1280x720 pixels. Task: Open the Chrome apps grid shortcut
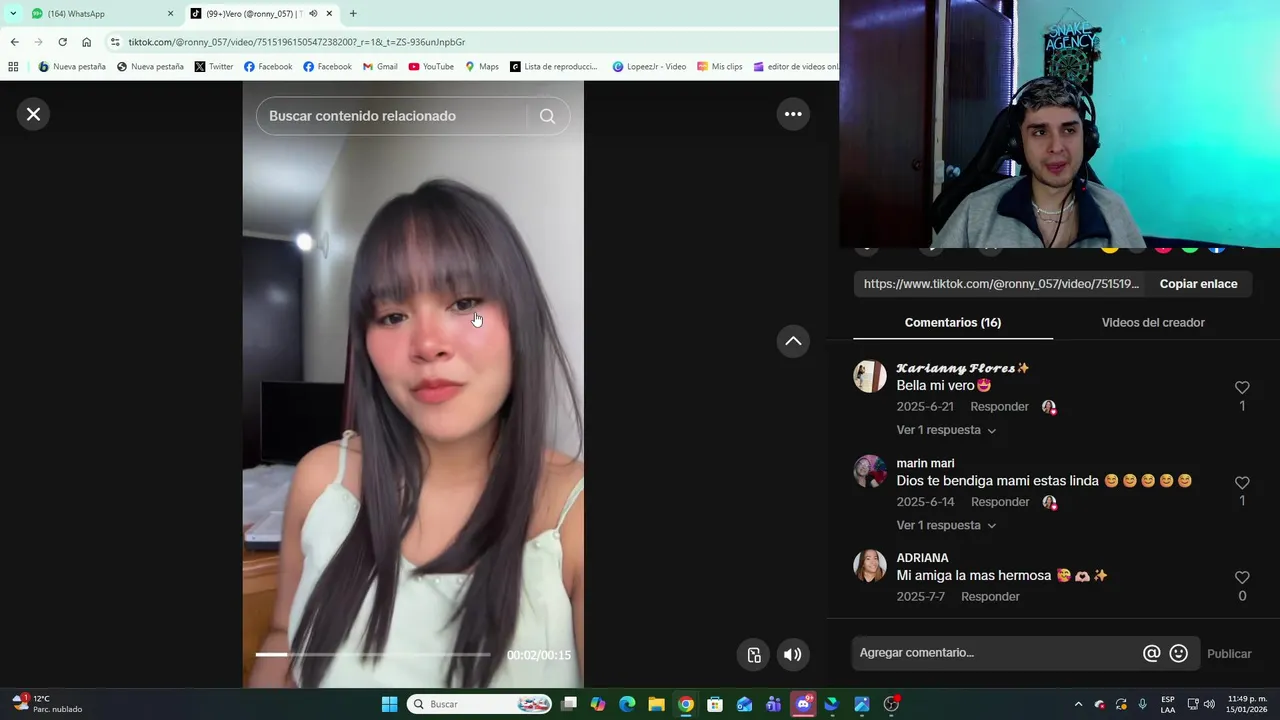pyautogui.click(x=13, y=67)
